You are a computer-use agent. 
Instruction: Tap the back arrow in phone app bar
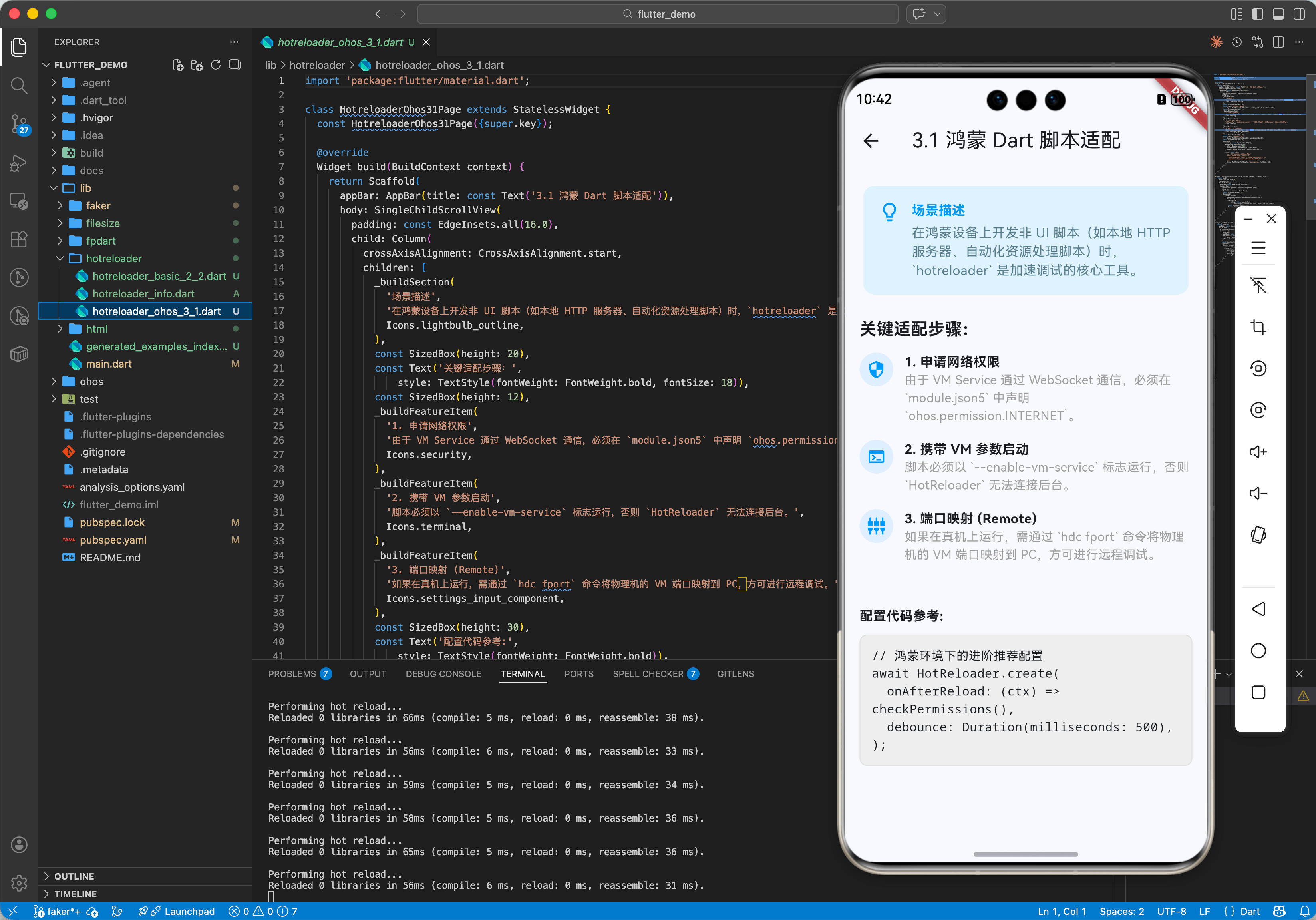[871, 140]
